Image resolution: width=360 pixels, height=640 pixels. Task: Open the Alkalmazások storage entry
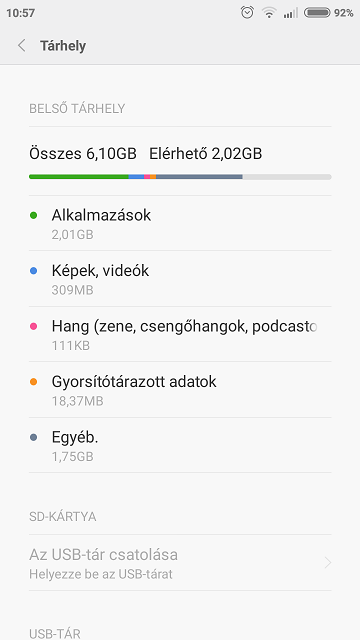coord(180,223)
